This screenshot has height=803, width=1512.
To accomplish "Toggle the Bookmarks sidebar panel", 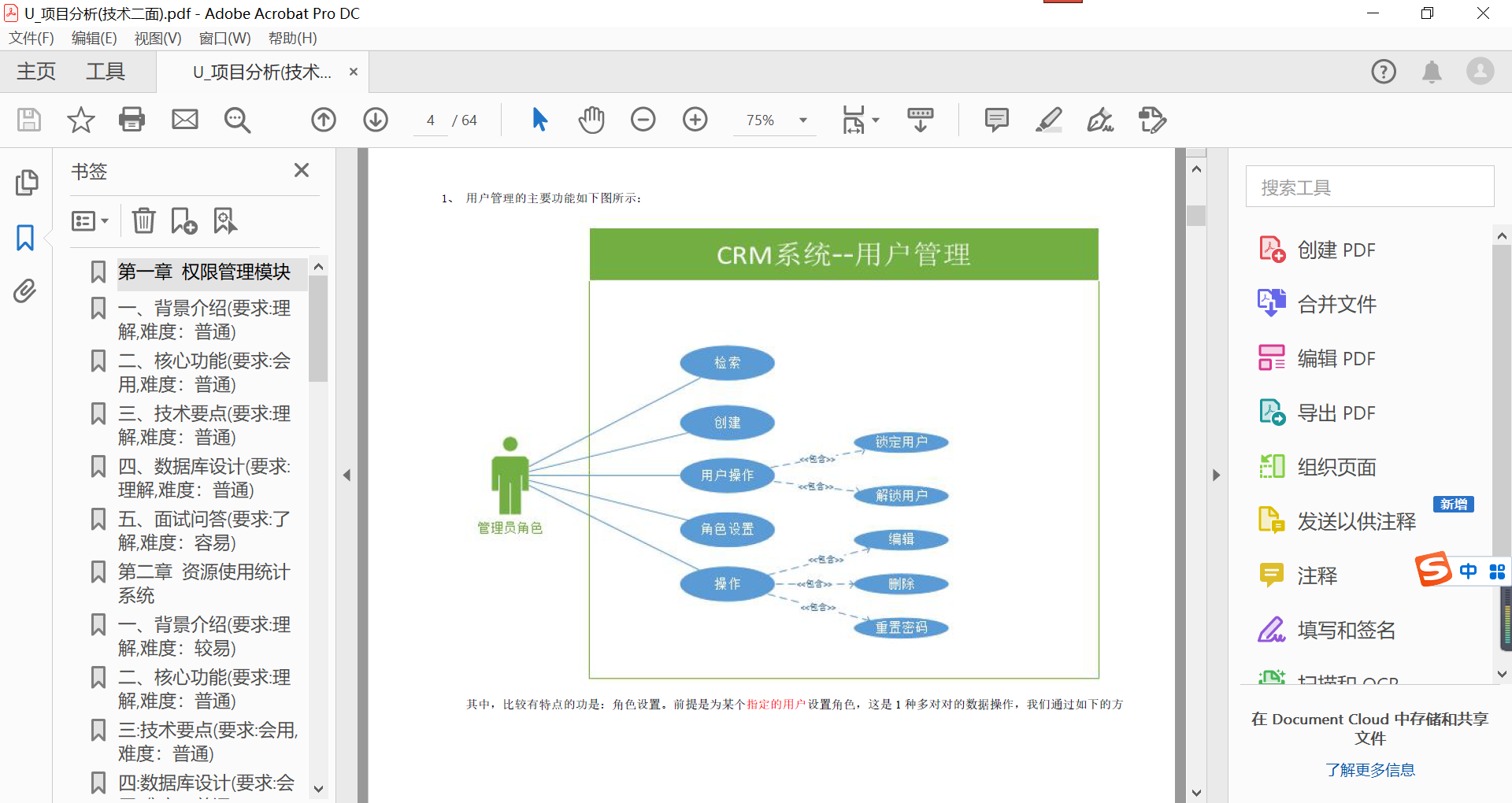I will point(26,237).
